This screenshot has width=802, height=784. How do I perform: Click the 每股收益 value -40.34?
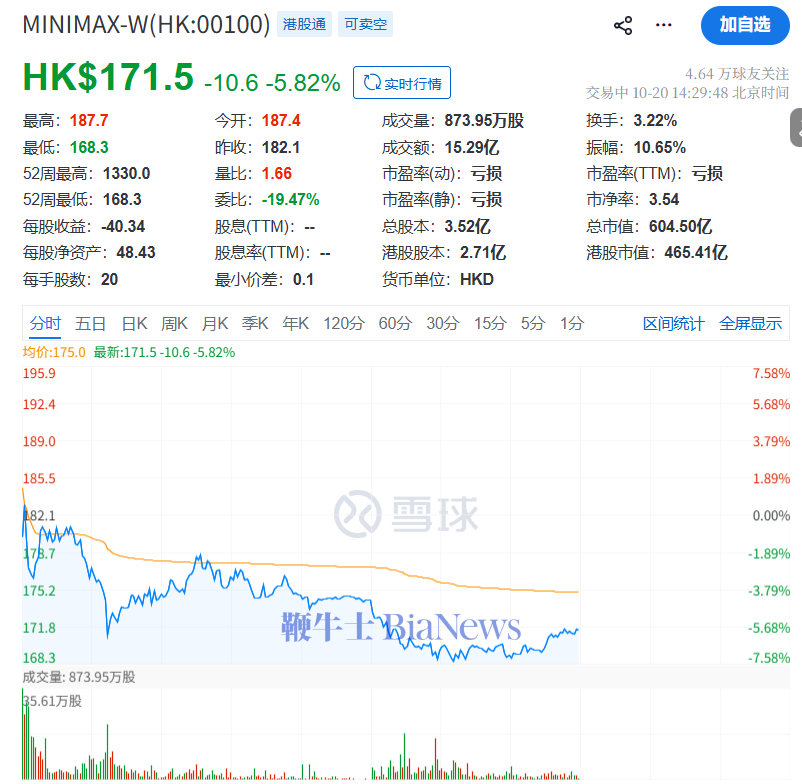[123, 226]
